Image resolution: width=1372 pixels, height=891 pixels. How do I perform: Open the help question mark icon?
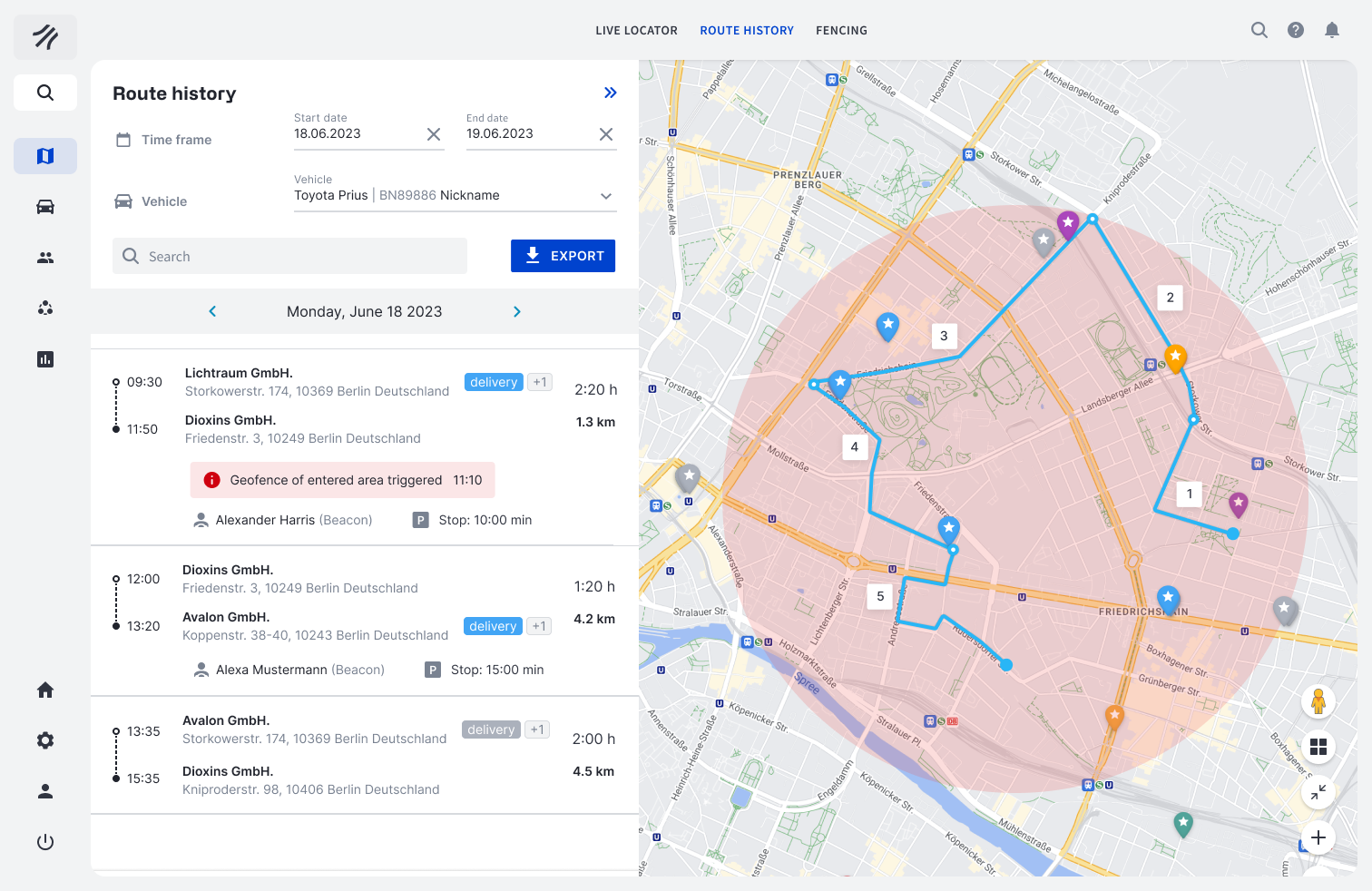tap(1295, 30)
